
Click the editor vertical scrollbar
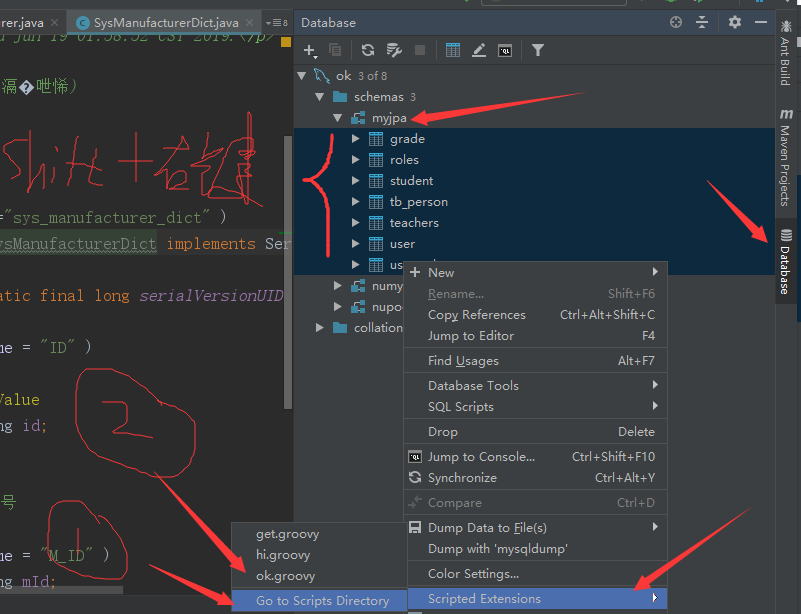288,272
